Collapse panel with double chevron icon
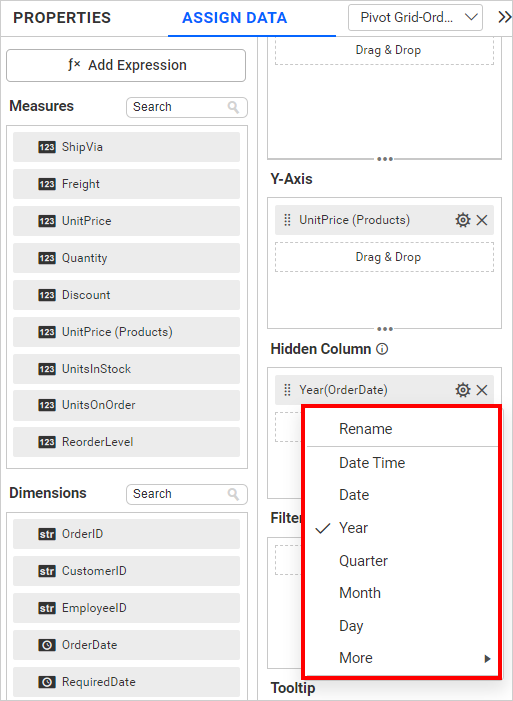This screenshot has width=513, height=701. point(505,17)
